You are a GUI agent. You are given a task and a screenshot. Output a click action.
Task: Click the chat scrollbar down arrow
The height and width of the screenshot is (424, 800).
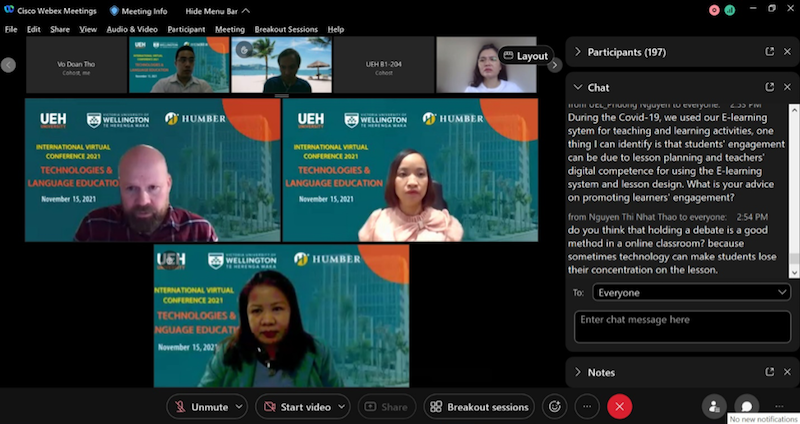point(794,273)
